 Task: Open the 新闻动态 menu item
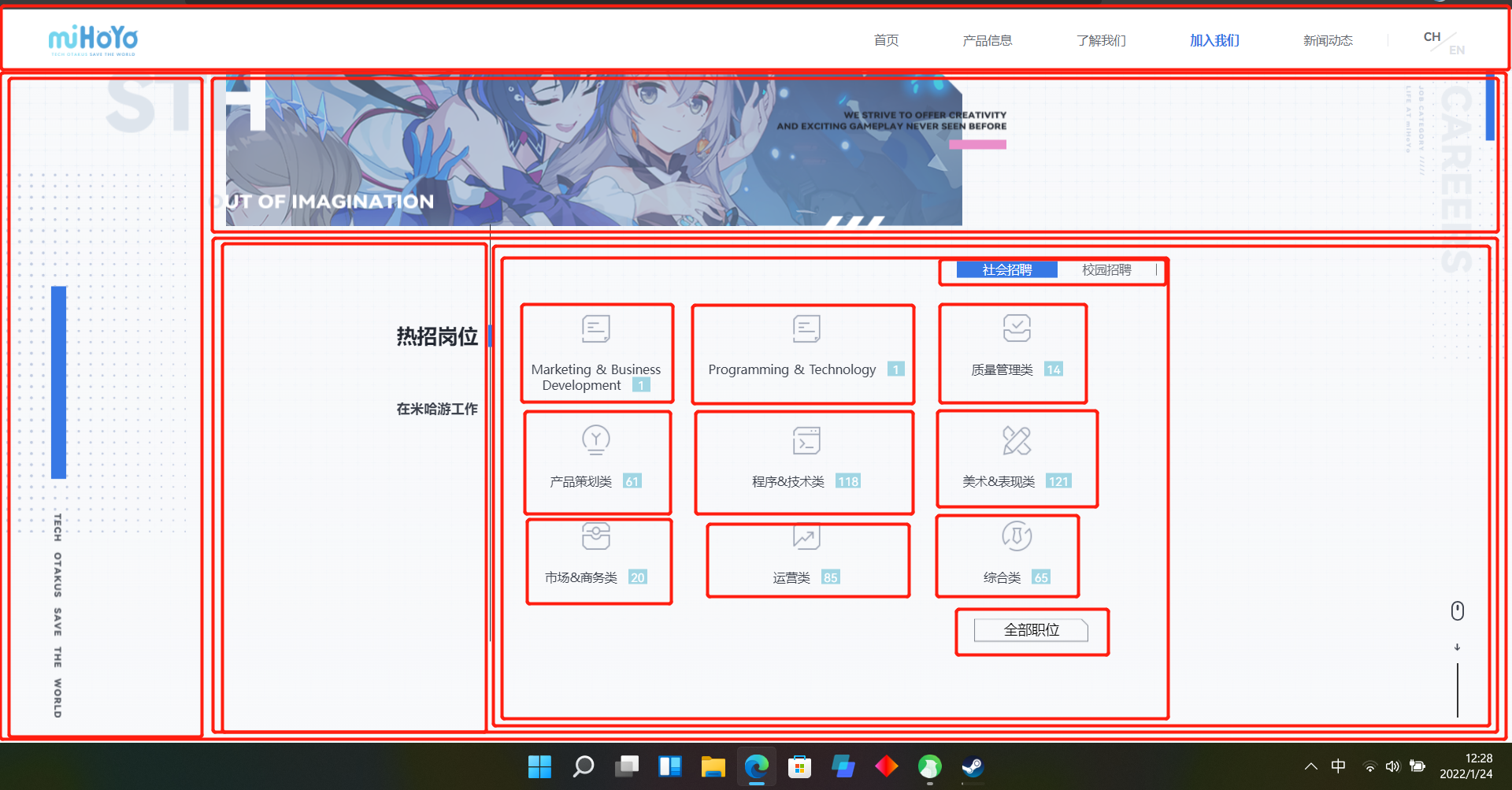point(1328,40)
